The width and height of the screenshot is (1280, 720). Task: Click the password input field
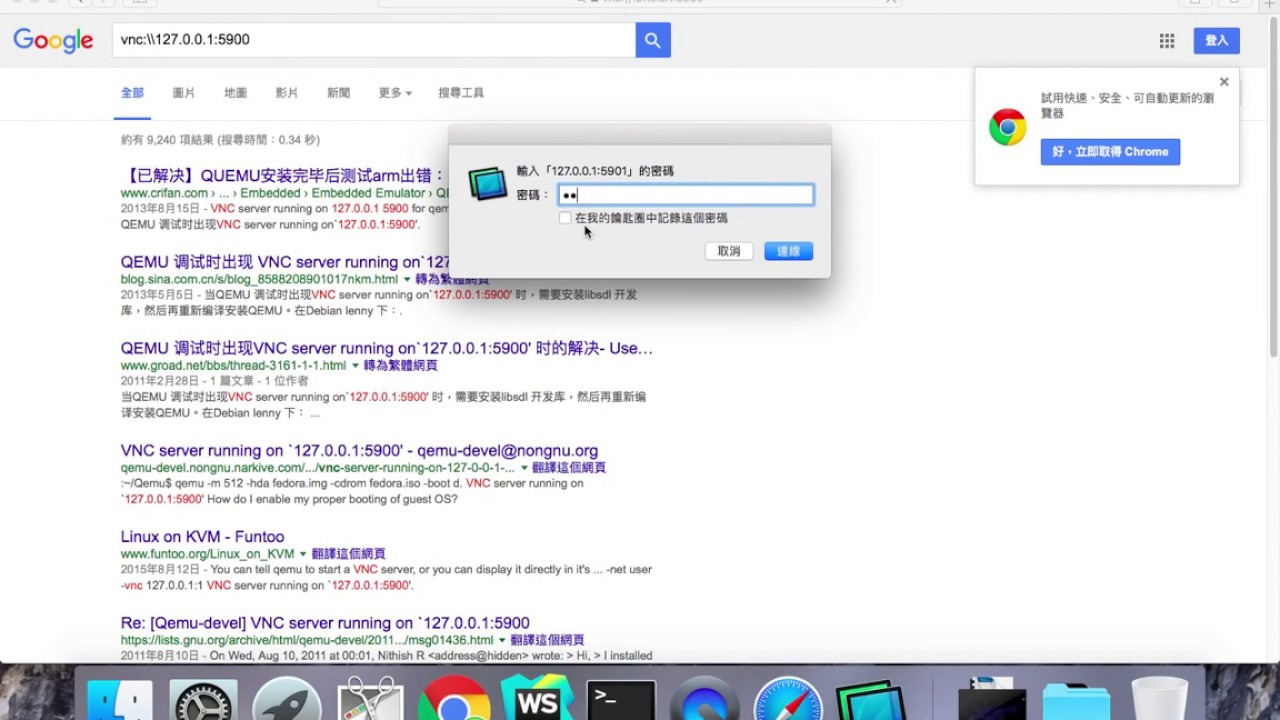point(685,195)
